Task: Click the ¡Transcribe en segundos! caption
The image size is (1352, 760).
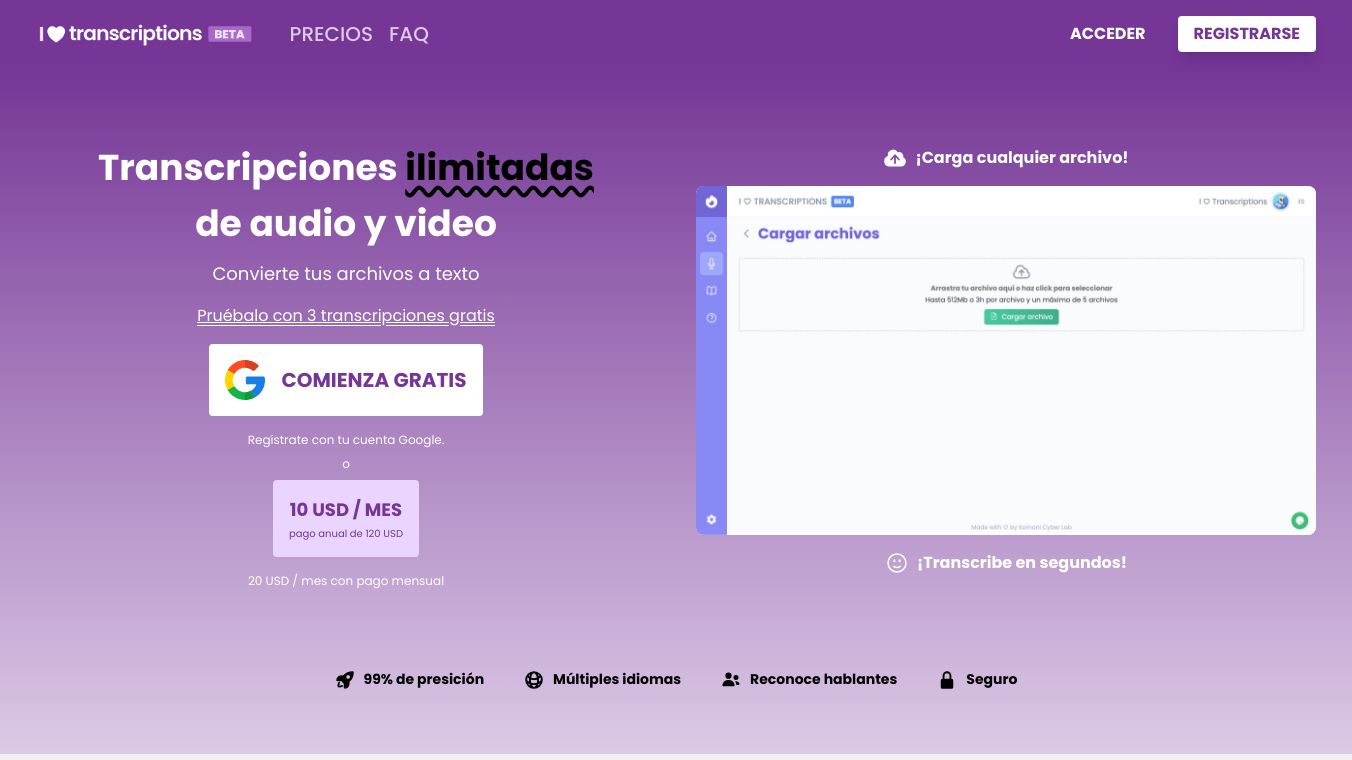Action: pos(1021,563)
